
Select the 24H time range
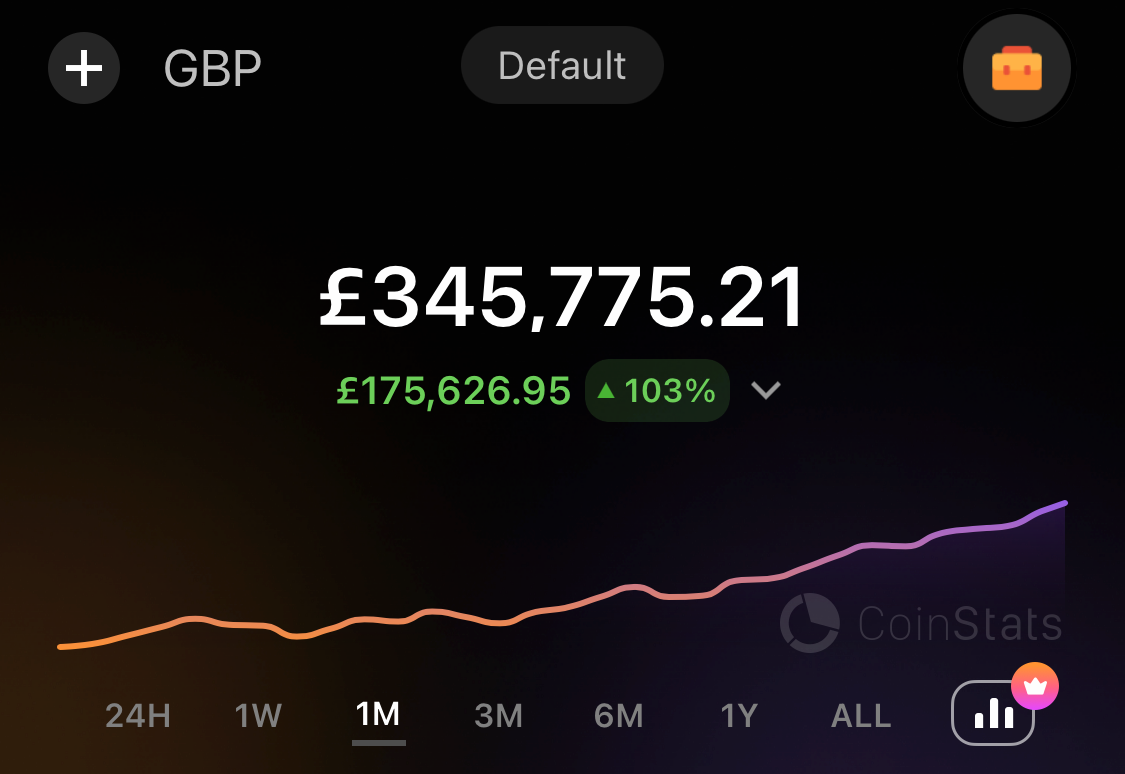click(138, 715)
